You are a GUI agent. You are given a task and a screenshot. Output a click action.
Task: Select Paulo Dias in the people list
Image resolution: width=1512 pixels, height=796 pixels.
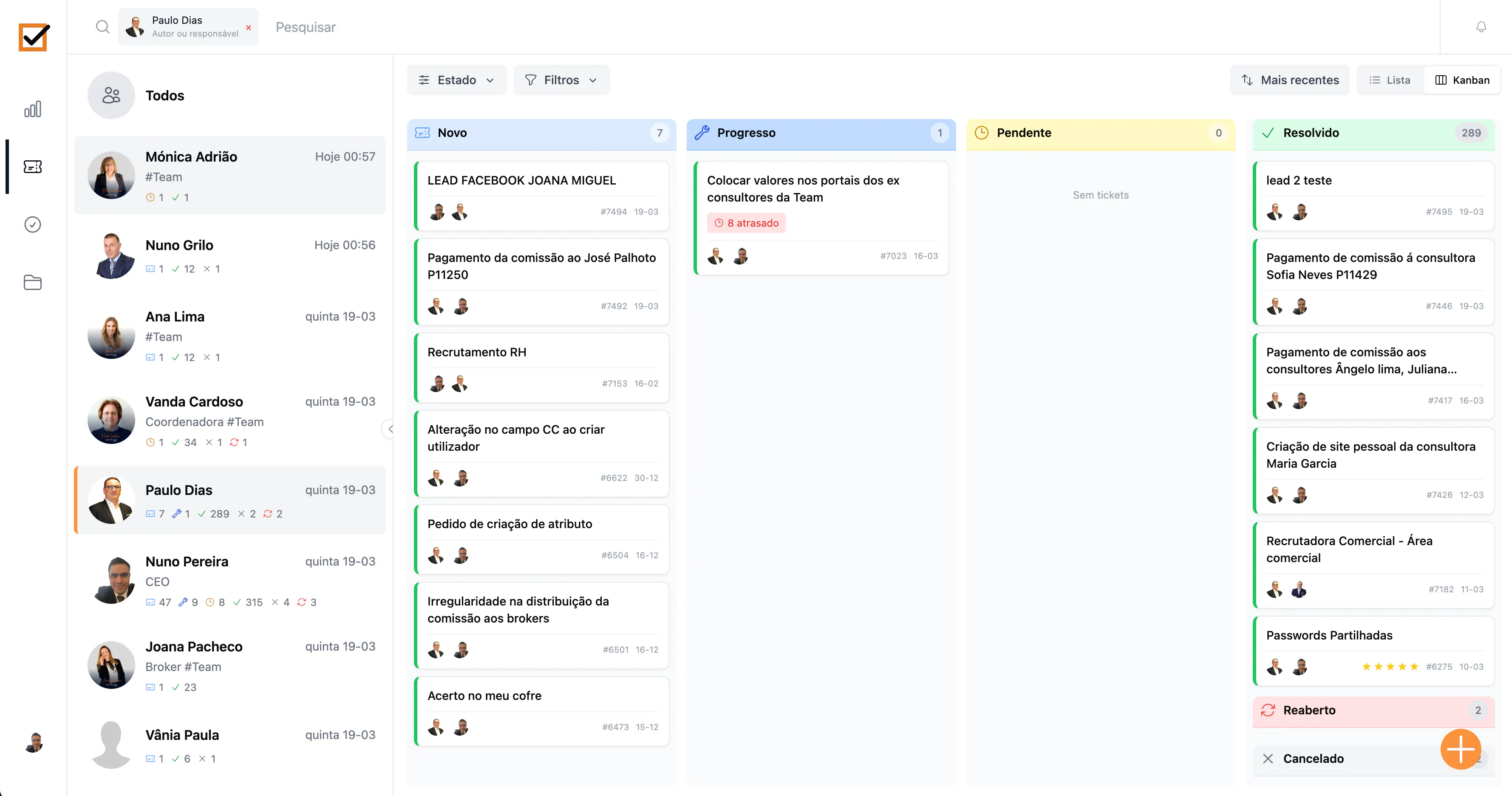[229, 500]
